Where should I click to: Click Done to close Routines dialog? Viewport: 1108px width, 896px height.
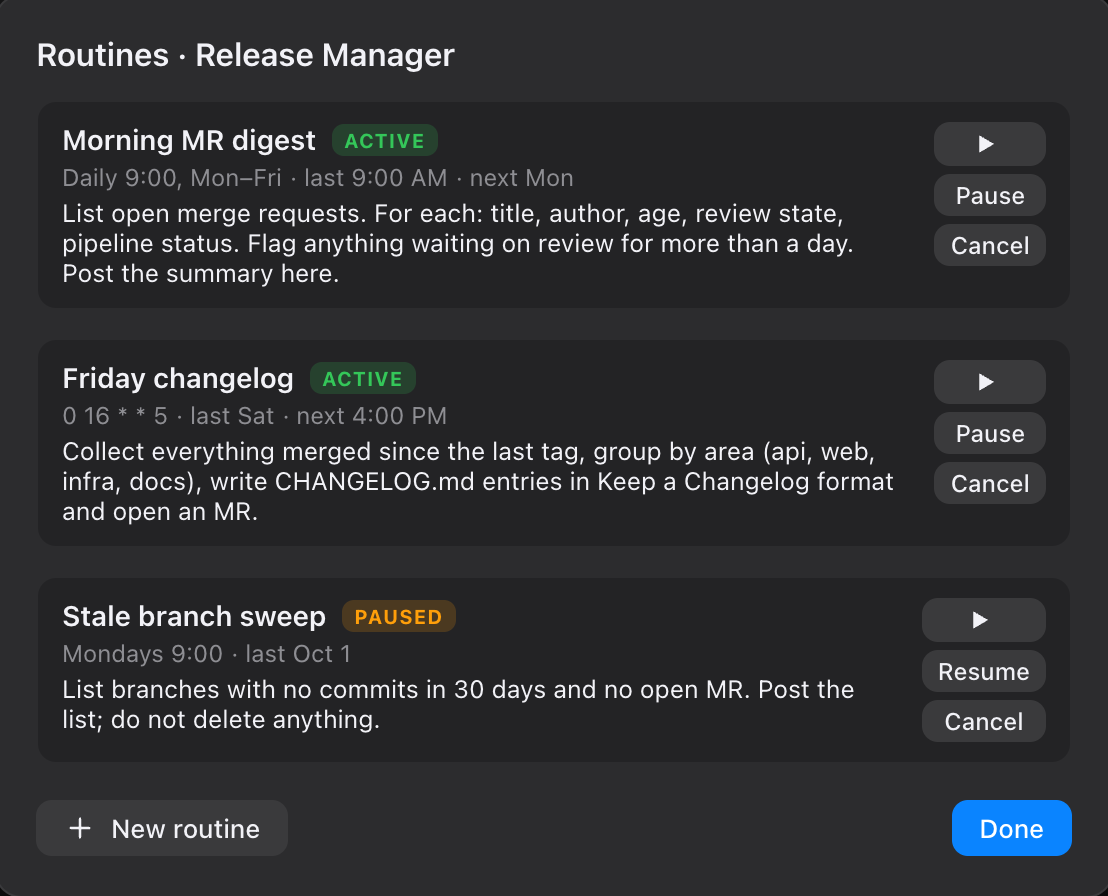point(1011,828)
